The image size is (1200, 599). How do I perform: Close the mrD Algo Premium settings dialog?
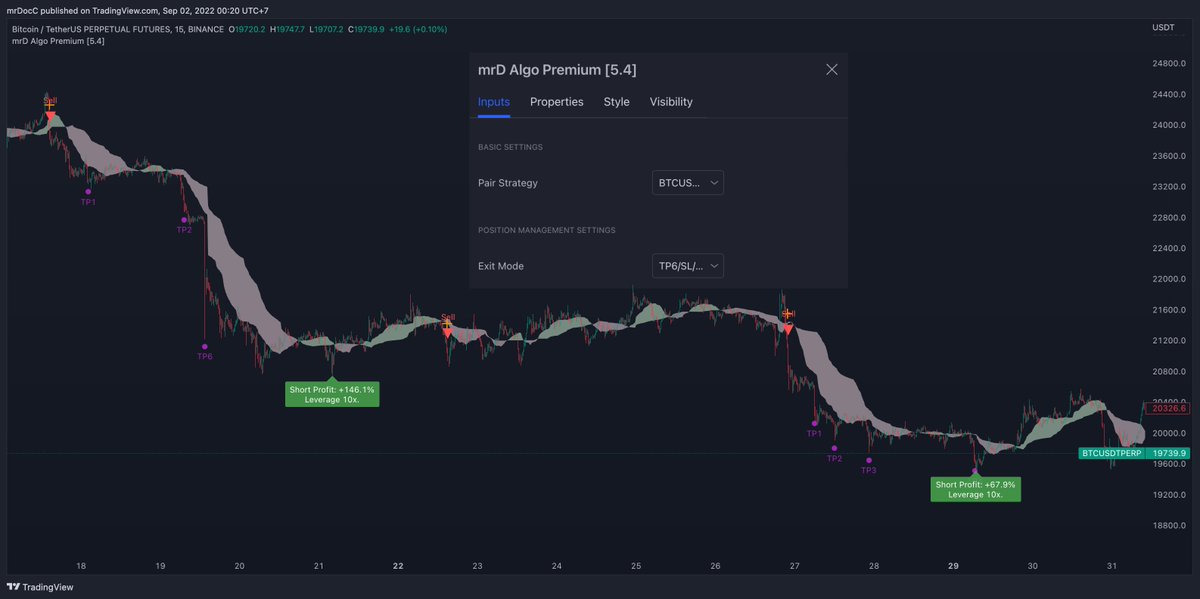(831, 69)
